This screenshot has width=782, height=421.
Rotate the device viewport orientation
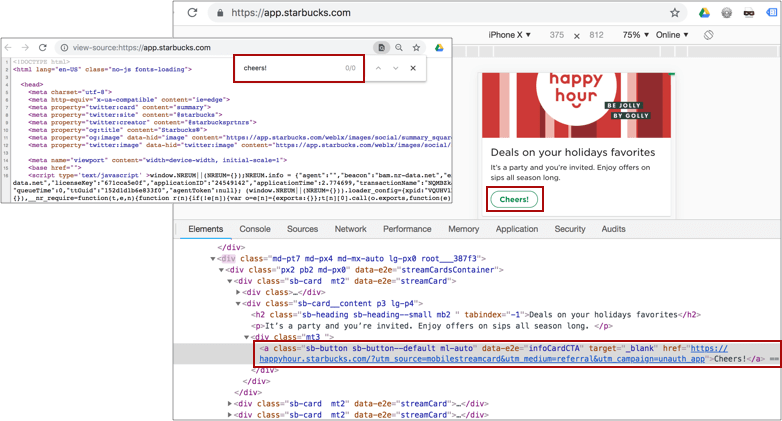[x=708, y=35]
